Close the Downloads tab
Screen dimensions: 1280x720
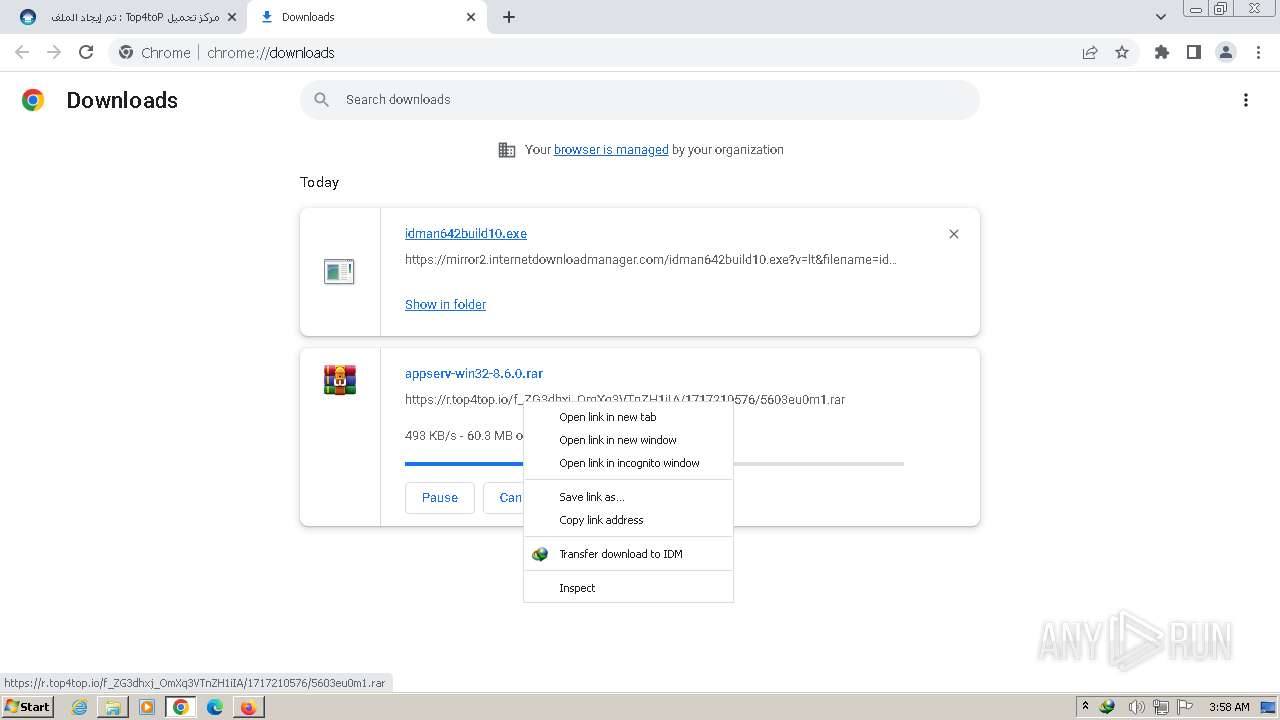471,17
